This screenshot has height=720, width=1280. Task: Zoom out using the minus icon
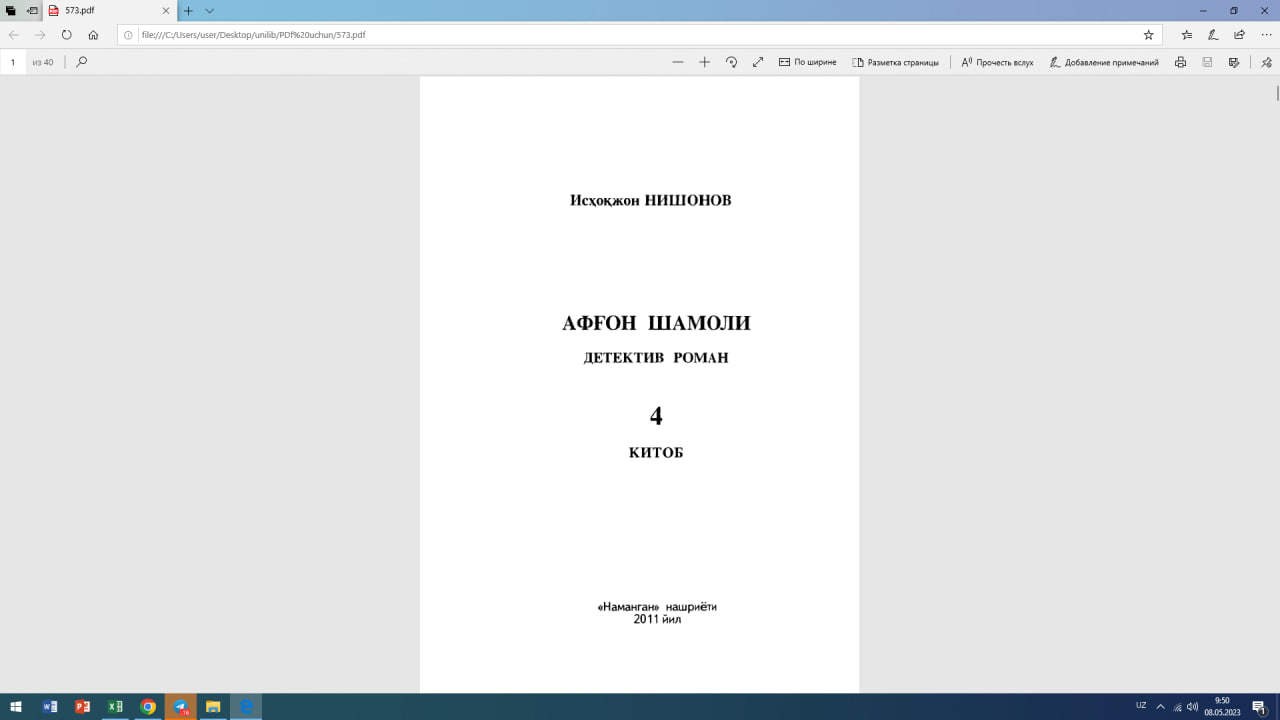[x=678, y=62]
